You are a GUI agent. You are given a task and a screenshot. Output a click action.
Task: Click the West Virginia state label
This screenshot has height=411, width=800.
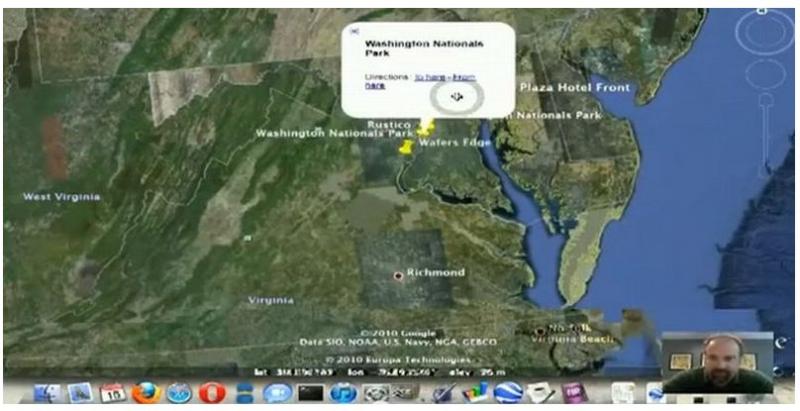coord(62,197)
